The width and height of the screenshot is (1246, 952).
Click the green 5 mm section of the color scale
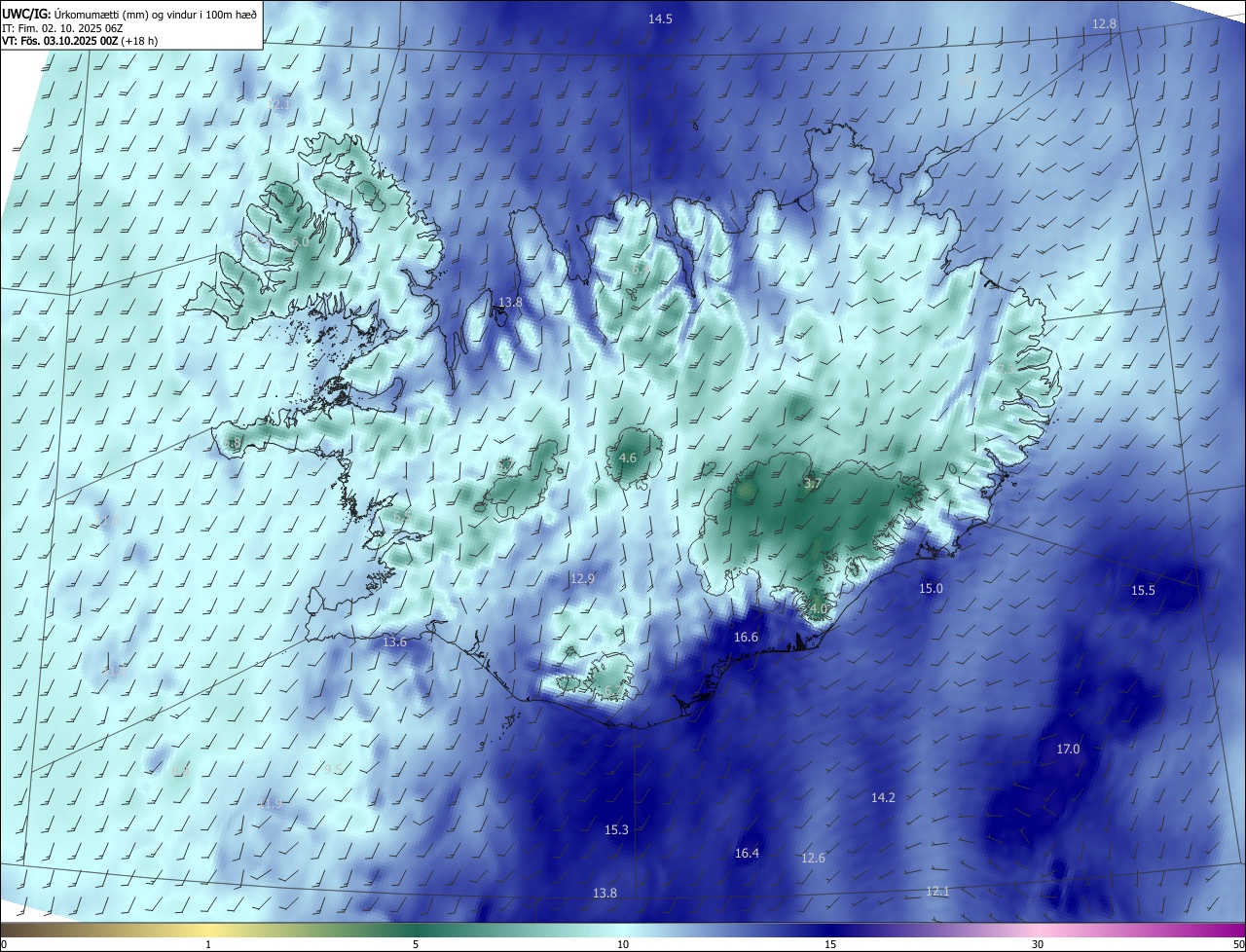[416, 930]
